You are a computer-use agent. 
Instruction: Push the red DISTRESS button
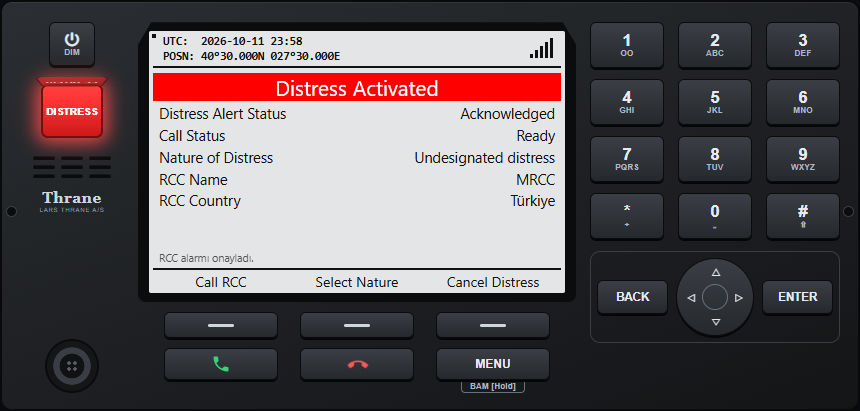[x=72, y=111]
